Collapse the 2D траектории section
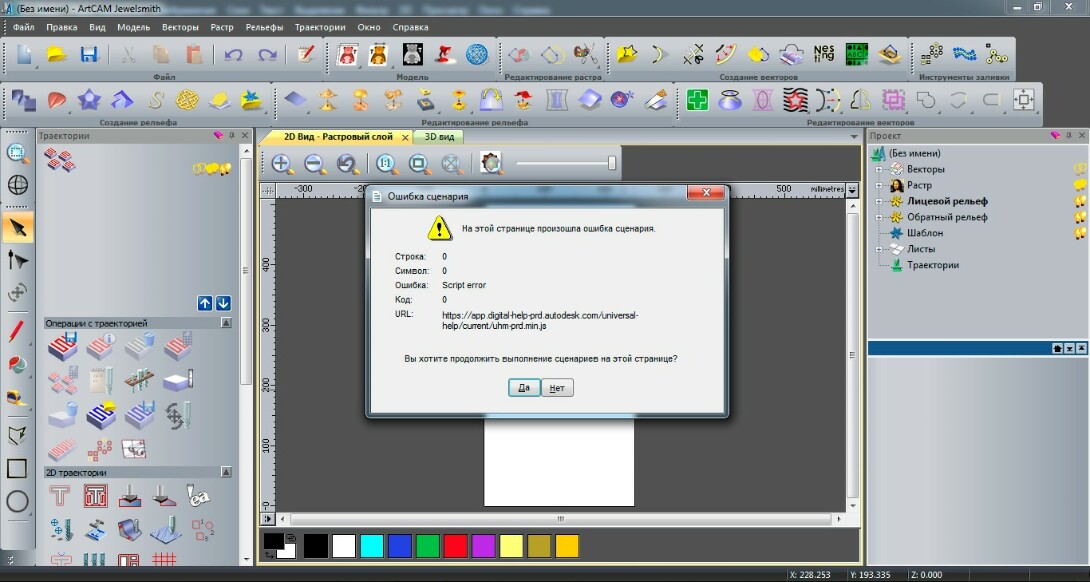 pos(226,472)
